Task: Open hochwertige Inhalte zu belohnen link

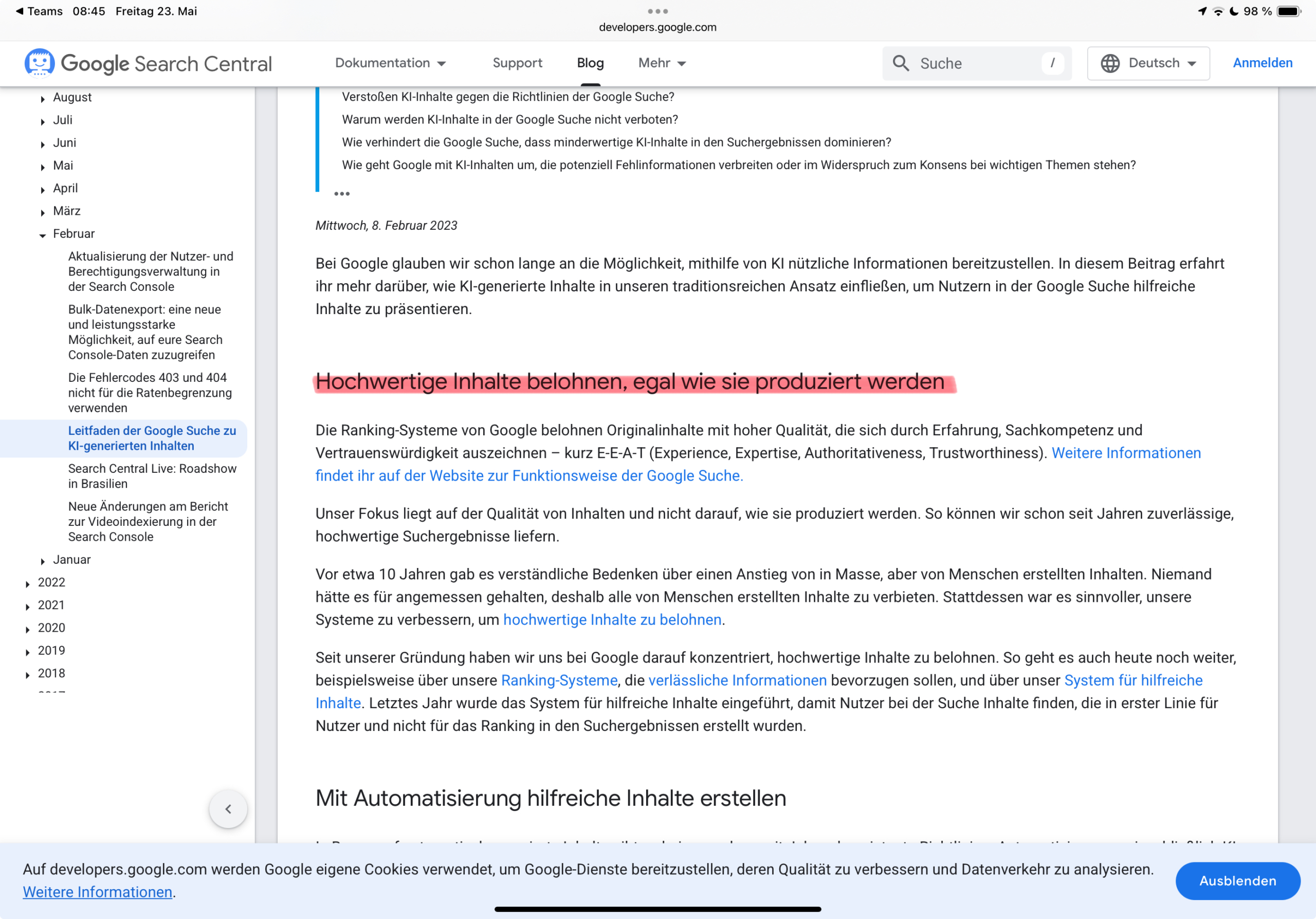Action: tap(612, 619)
